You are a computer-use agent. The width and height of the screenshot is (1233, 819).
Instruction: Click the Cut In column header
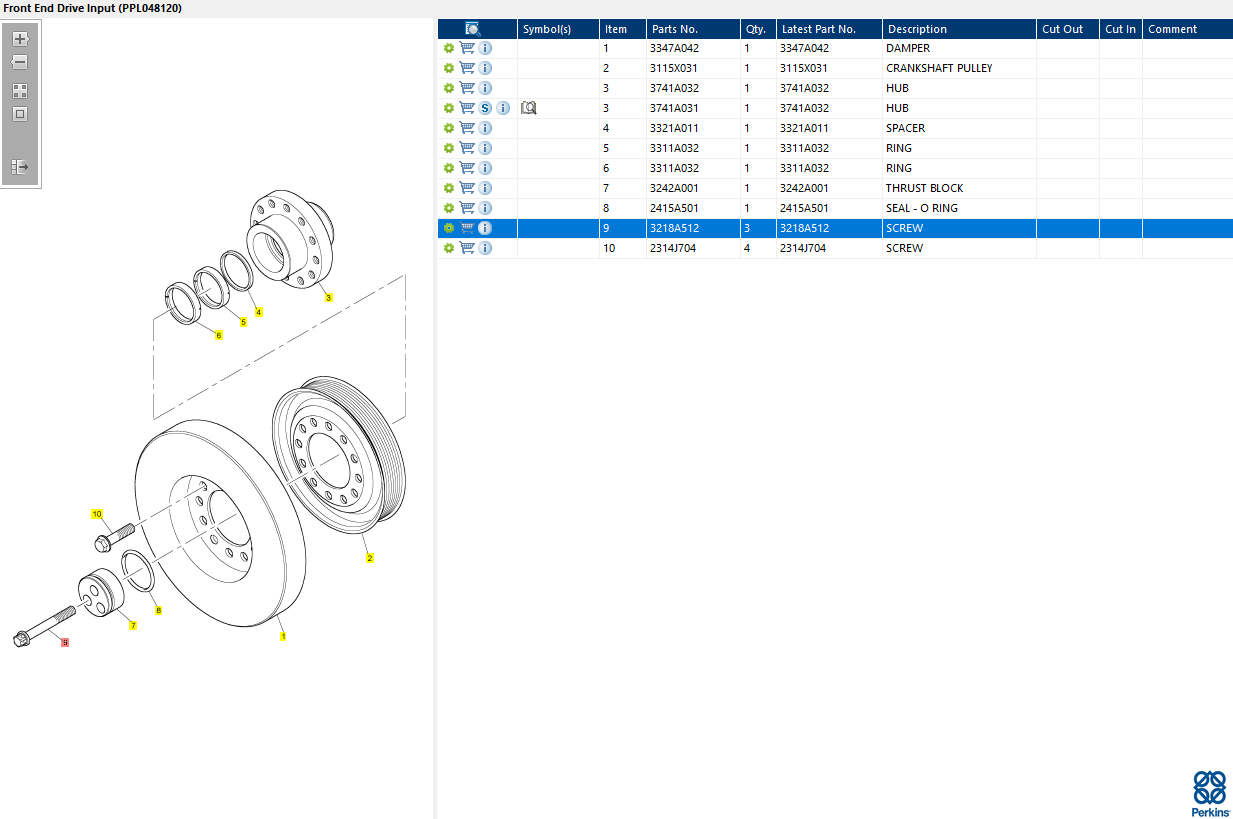click(1121, 29)
